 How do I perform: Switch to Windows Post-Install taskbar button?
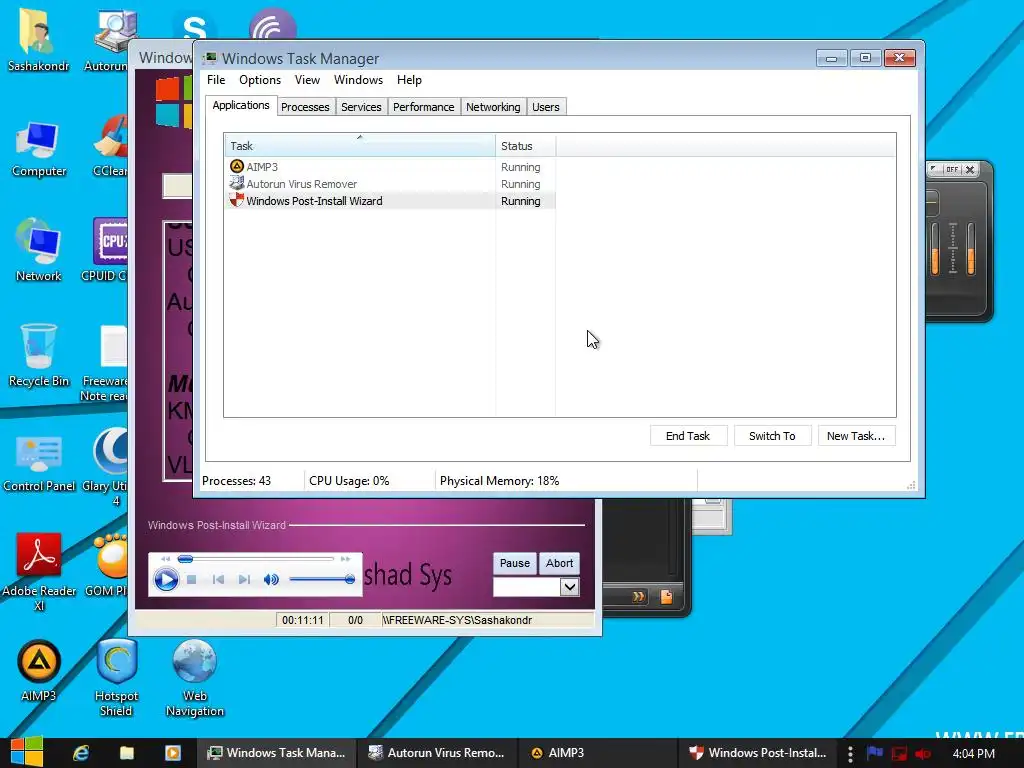coord(759,753)
